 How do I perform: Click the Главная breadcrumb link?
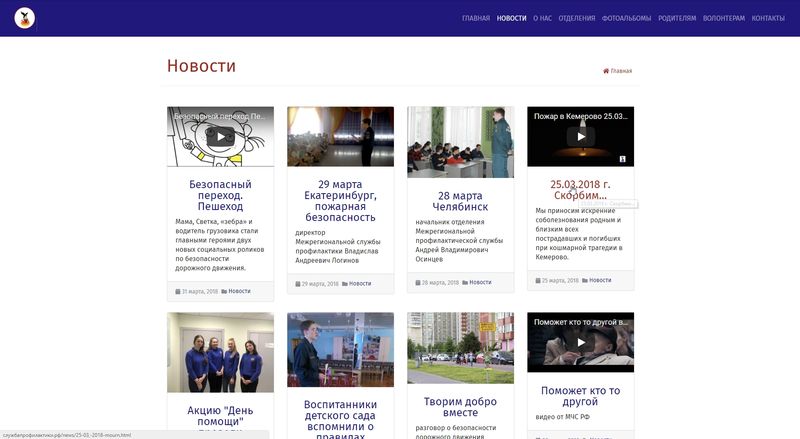pos(621,71)
